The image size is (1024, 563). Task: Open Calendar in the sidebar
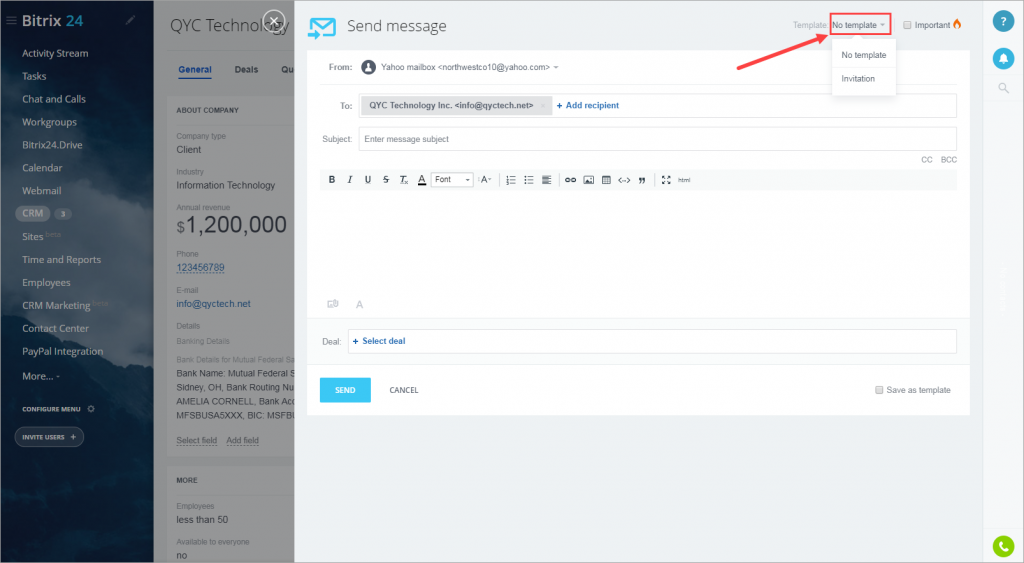click(42, 168)
